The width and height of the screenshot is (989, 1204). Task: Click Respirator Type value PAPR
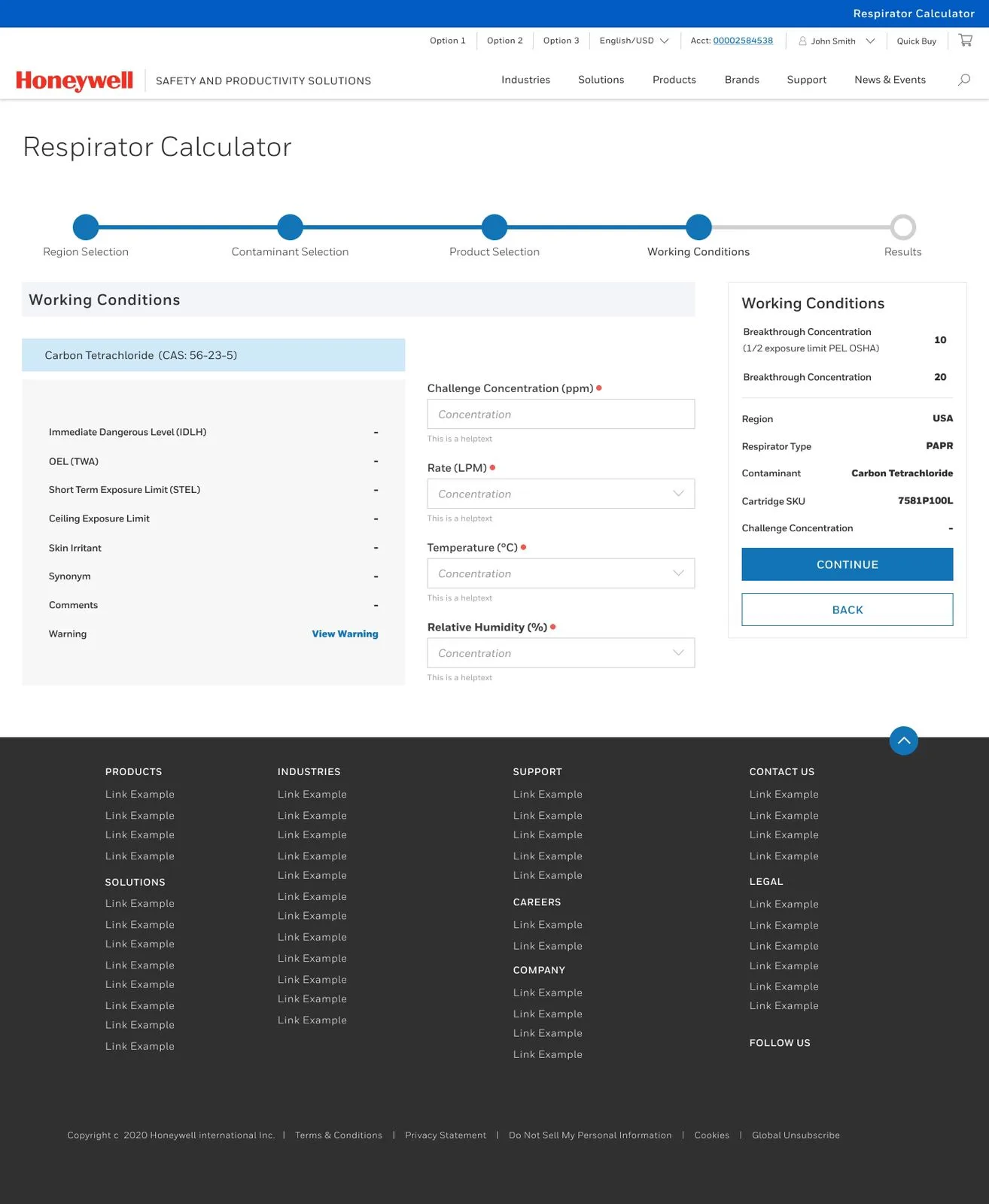(939, 445)
